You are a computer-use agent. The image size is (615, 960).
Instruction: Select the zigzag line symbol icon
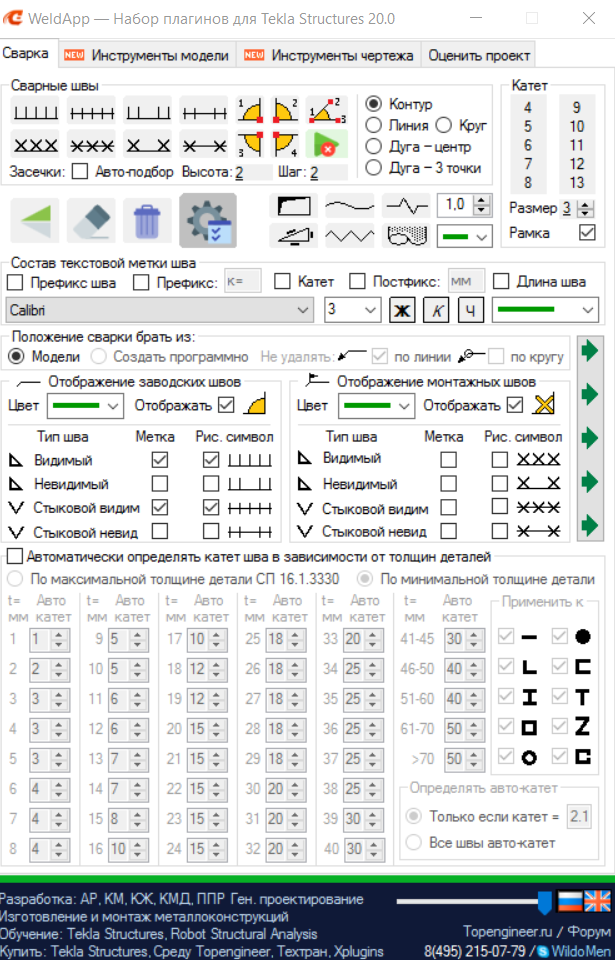[350, 235]
